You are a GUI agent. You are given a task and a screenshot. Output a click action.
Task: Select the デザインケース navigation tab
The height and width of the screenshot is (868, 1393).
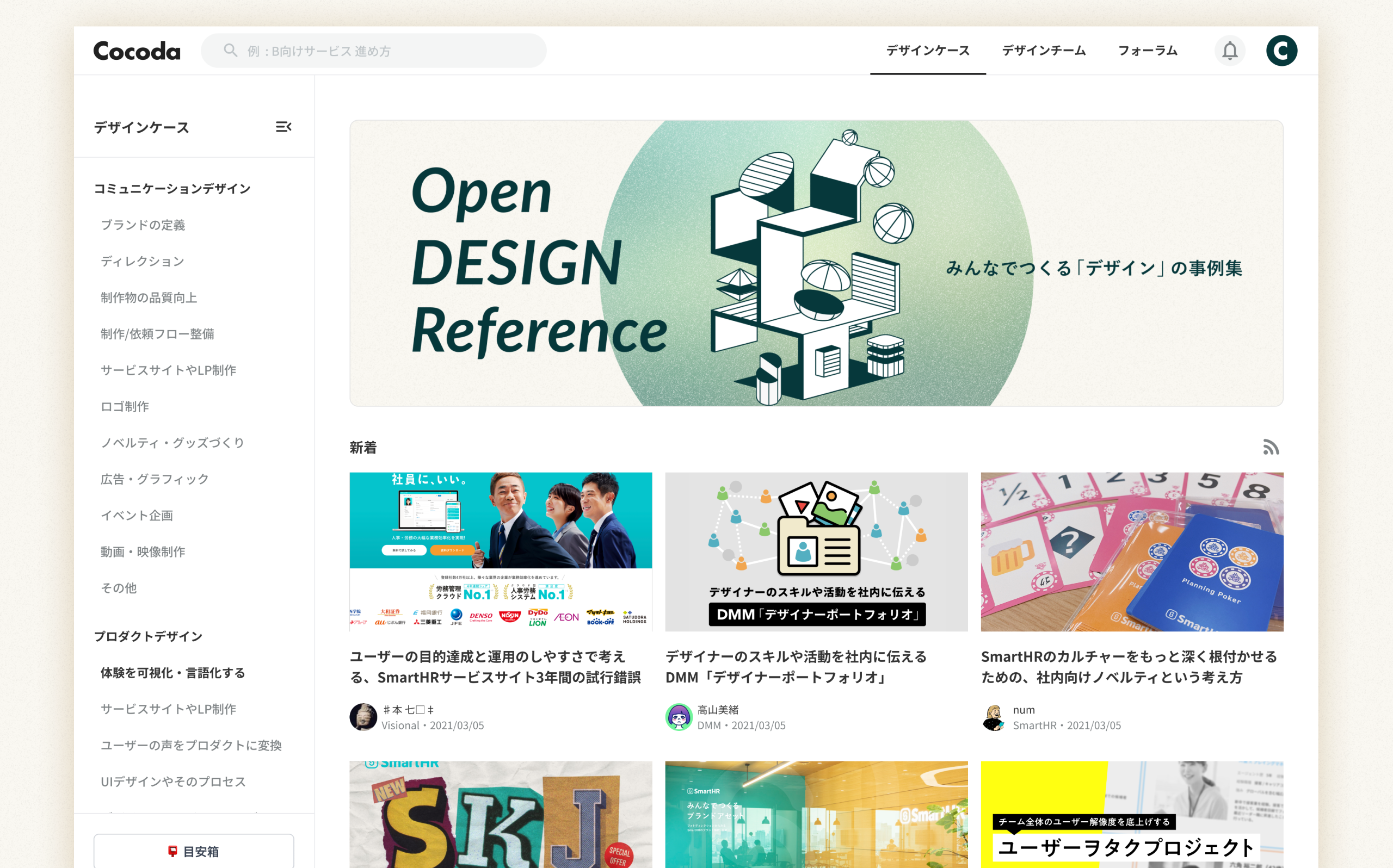click(927, 51)
